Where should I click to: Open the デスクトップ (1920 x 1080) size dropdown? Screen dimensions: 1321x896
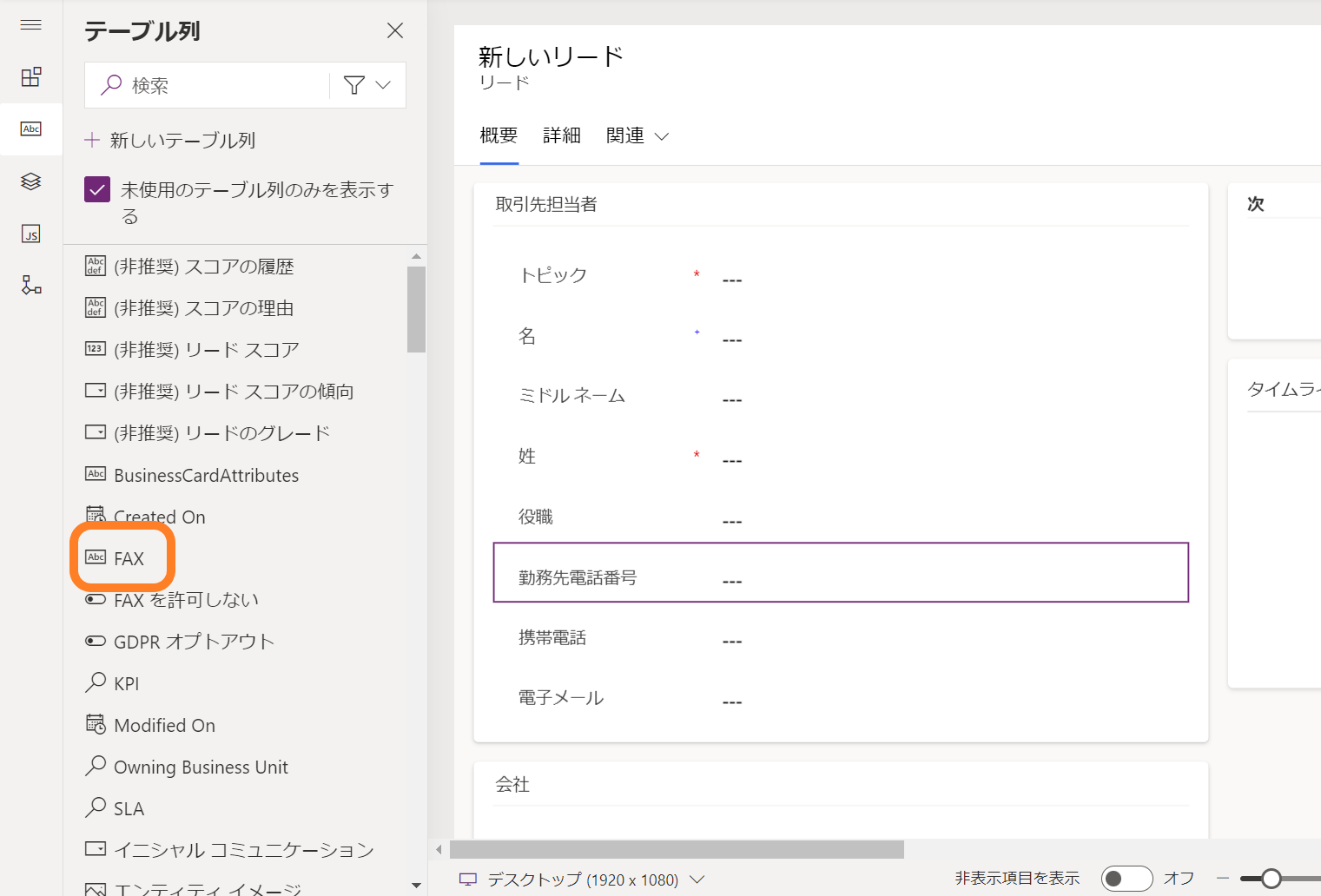pos(595,880)
